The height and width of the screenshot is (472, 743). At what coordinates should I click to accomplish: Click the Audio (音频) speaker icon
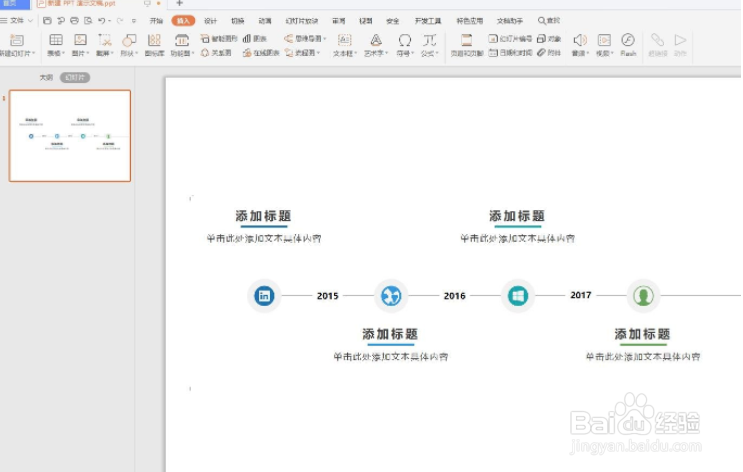tap(580, 40)
